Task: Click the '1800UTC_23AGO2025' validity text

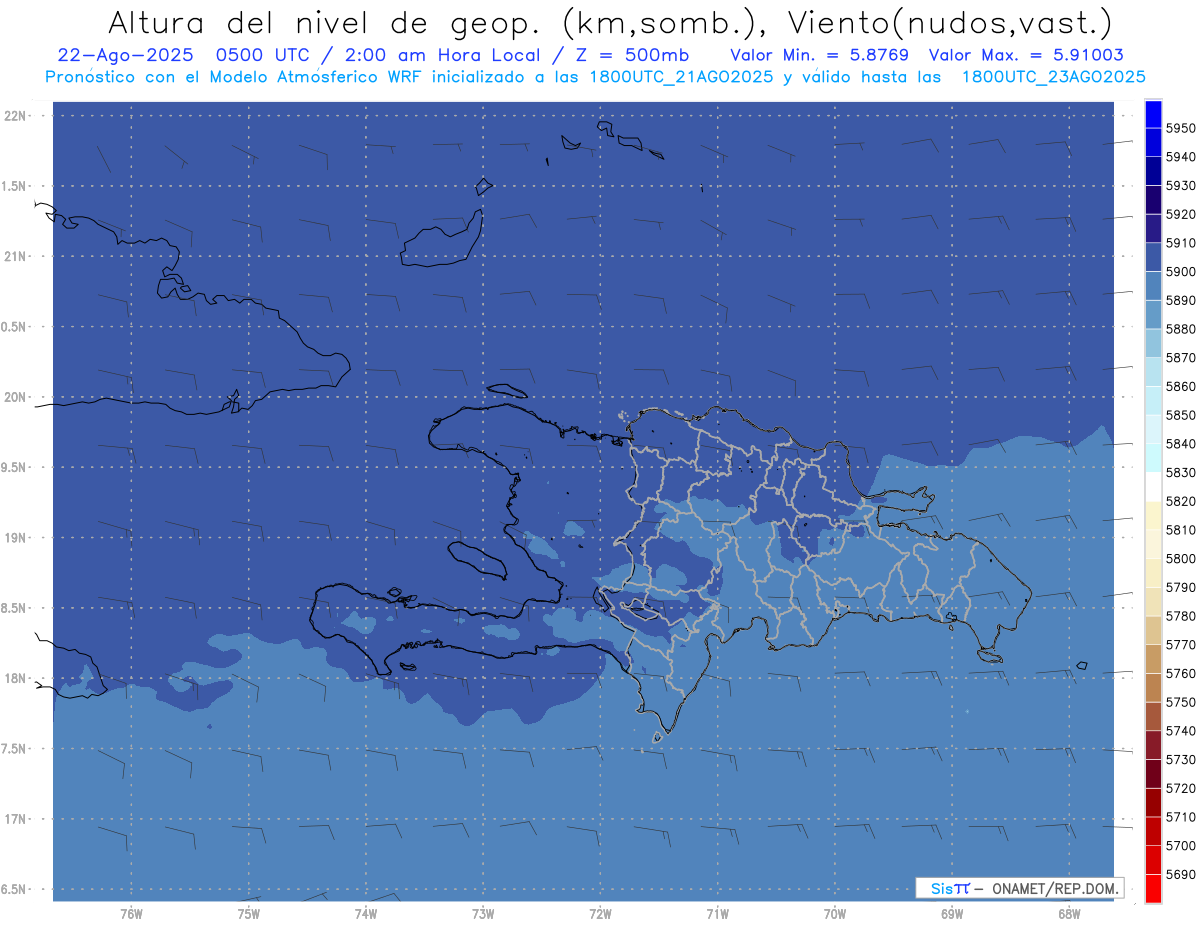Action: pyautogui.click(x=1053, y=77)
